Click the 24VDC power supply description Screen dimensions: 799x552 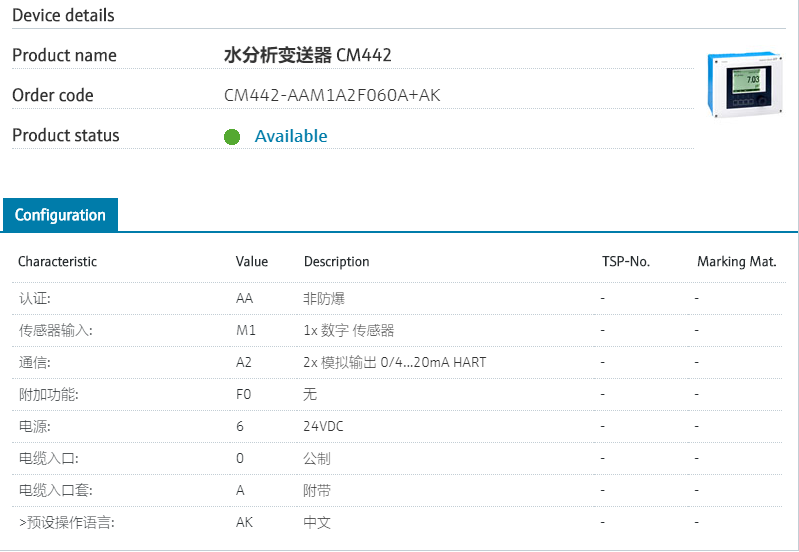click(323, 426)
